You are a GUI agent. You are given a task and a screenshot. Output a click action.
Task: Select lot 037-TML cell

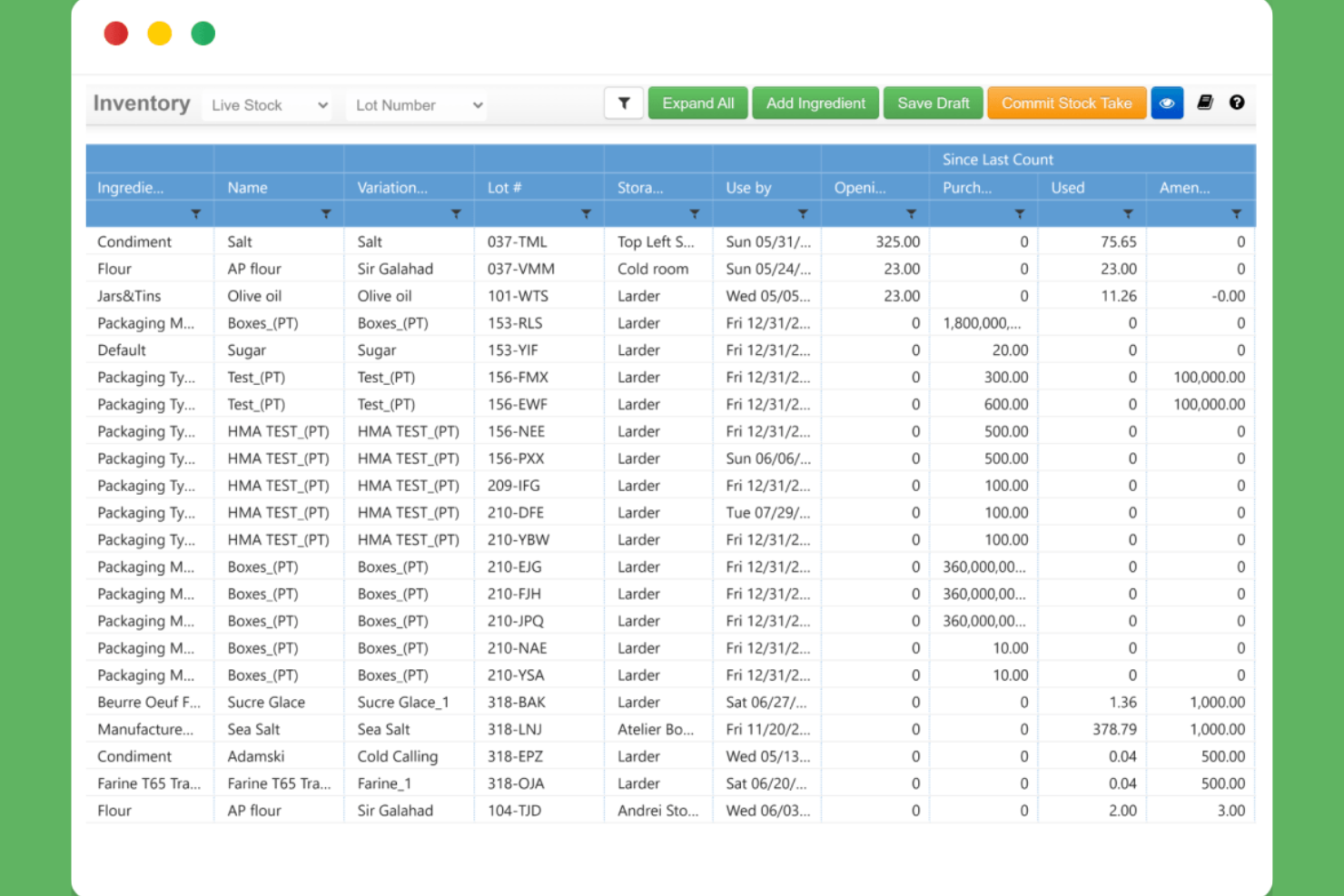tap(539, 241)
